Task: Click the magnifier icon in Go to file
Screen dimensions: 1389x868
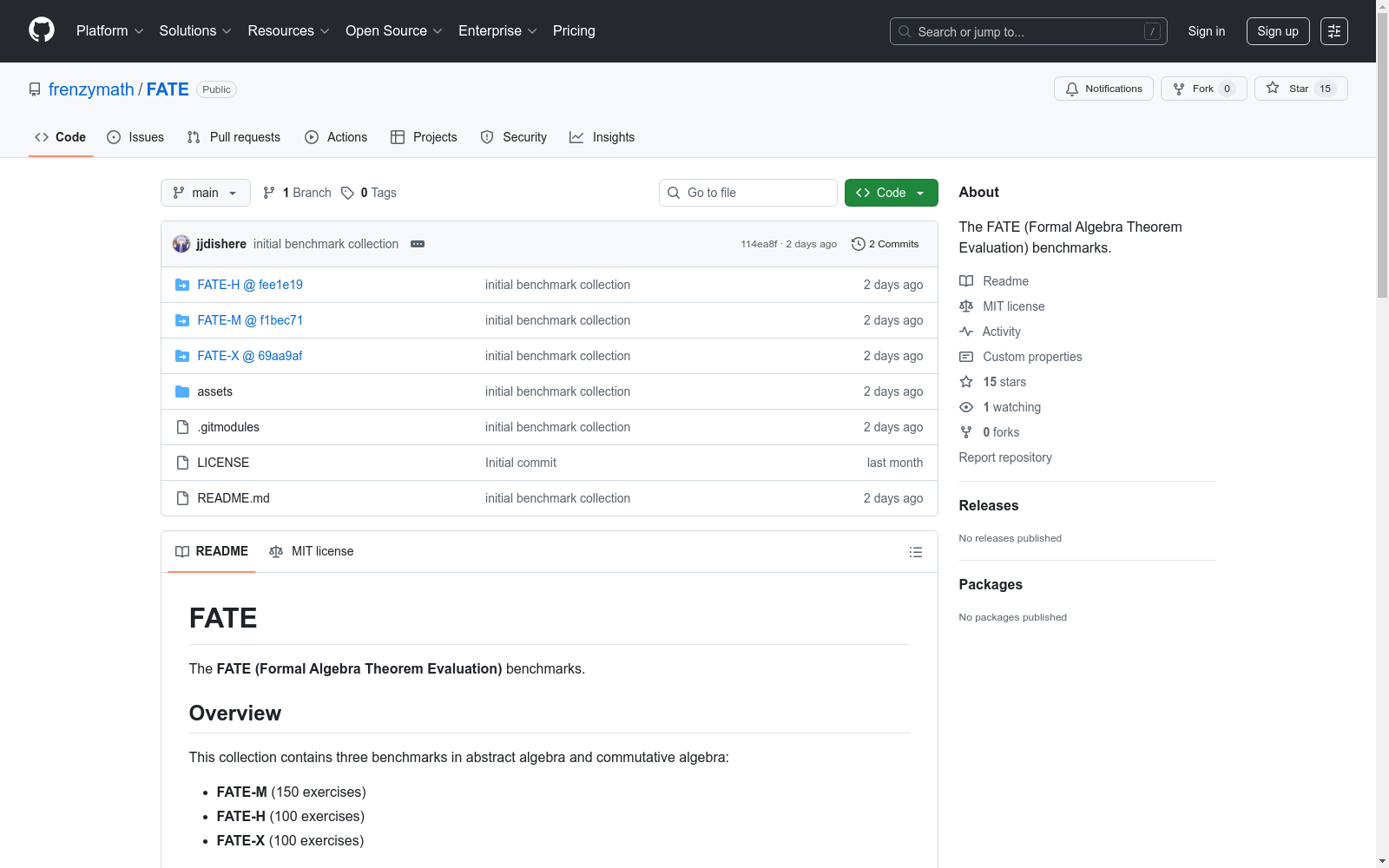Action: click(674, 193)
